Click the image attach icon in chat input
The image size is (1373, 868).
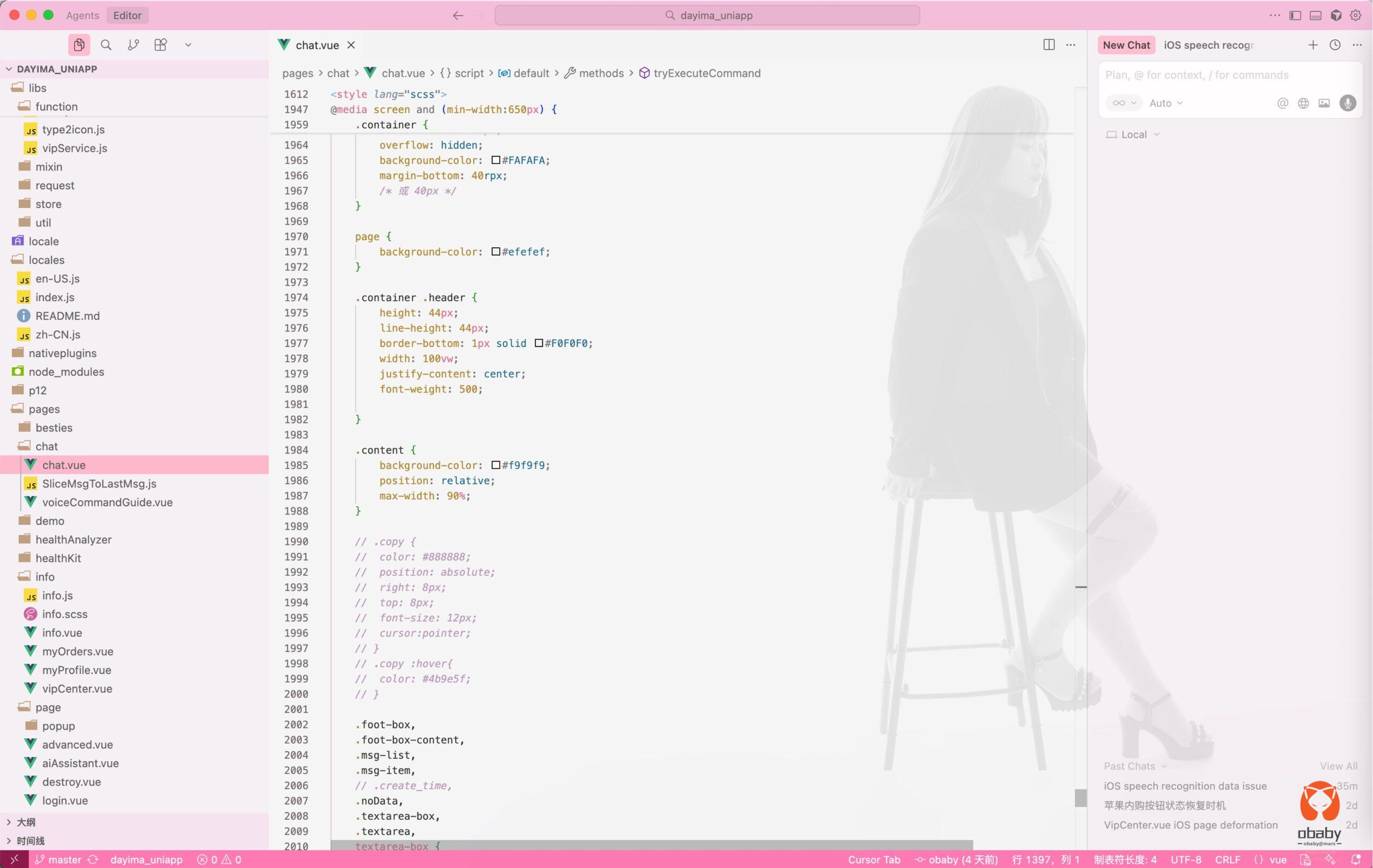click(1324, 103)
